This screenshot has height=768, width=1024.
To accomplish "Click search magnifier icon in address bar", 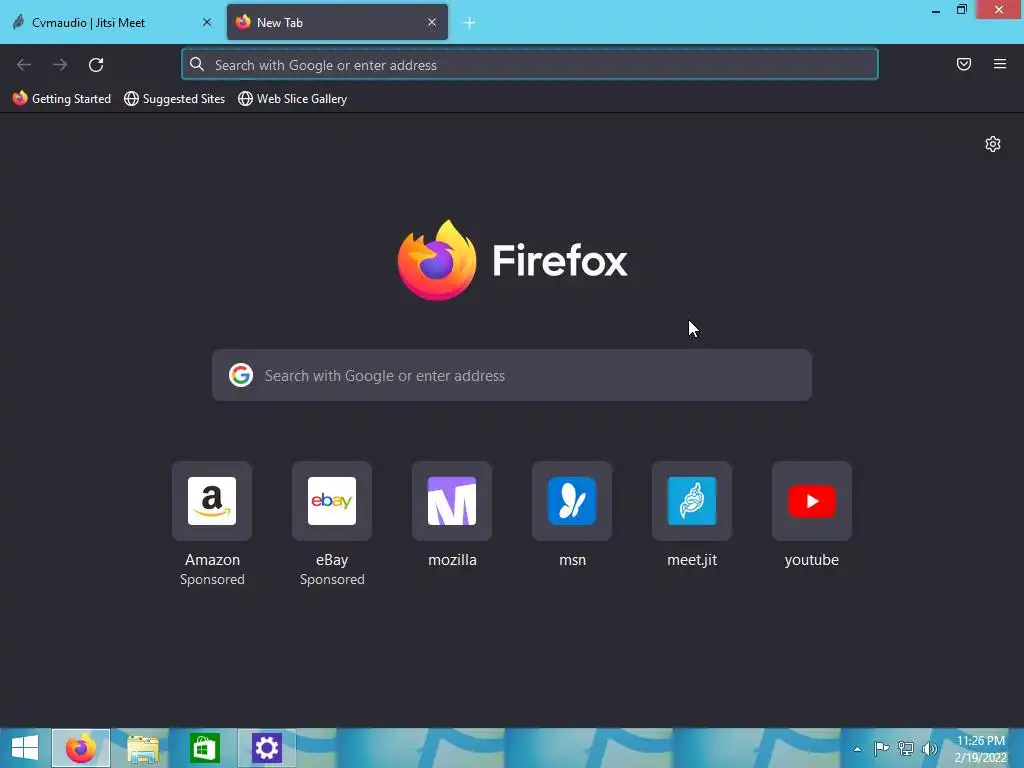I will point(197,64).
